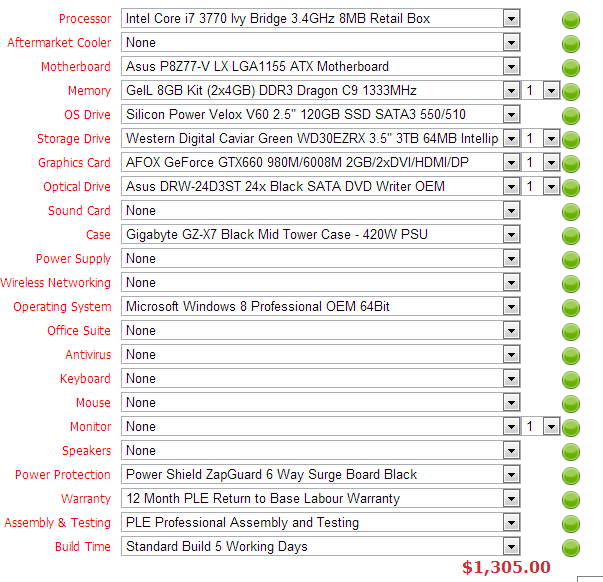Open the Optical Drive quantity dropdown
Image resolution: width=603 pixels, height=582 pixels.
[x=550, y=187]
